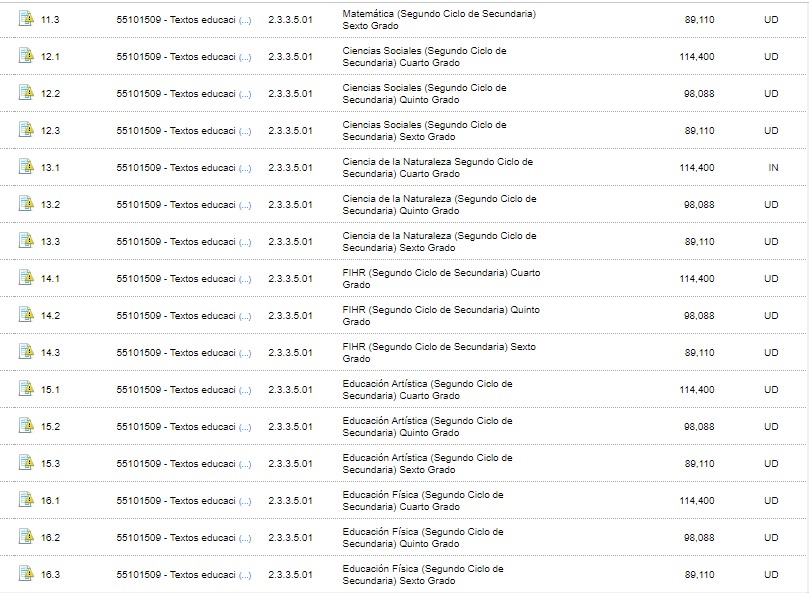Select the warning icon beside item 12.3
809x593 pixels.
tap(26, 130)
